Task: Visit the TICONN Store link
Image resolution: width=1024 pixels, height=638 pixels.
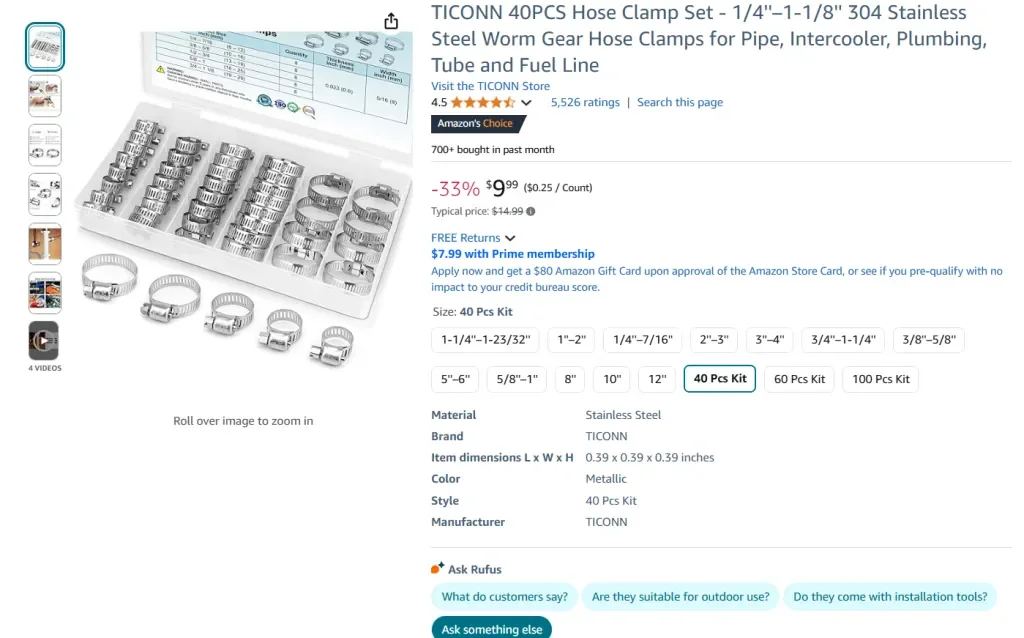Action: 490,86
